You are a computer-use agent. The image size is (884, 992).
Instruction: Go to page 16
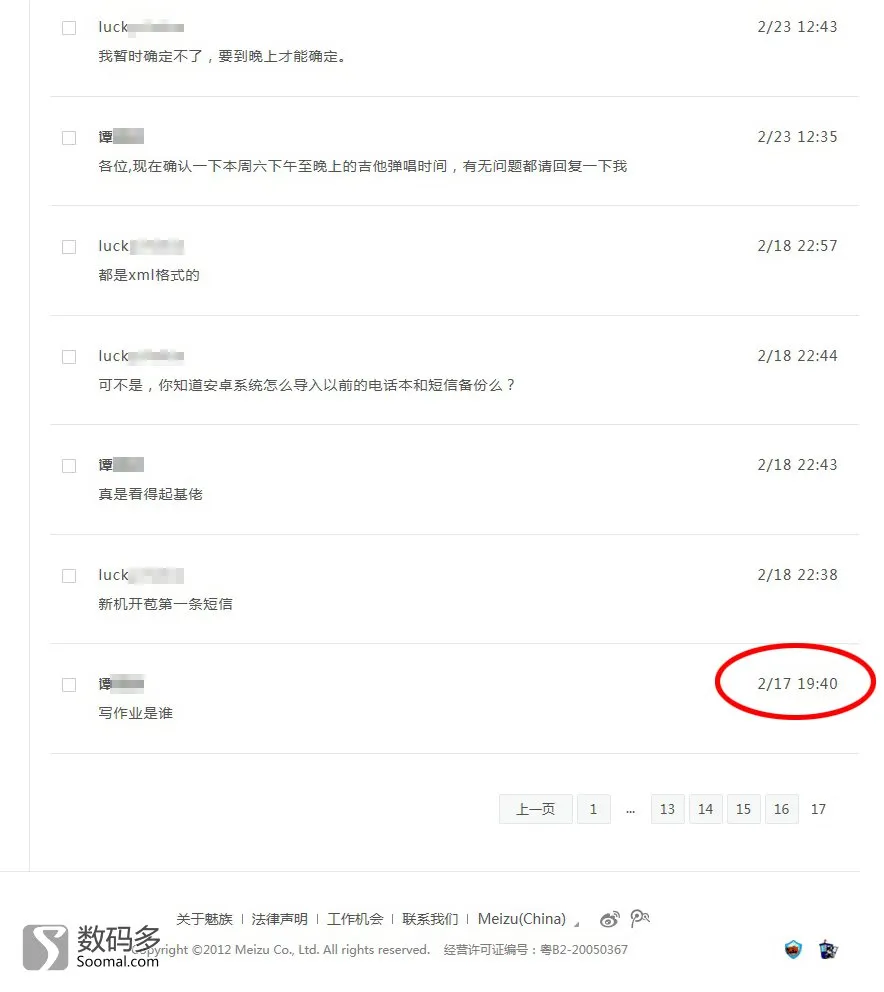(x=781, y=809)
